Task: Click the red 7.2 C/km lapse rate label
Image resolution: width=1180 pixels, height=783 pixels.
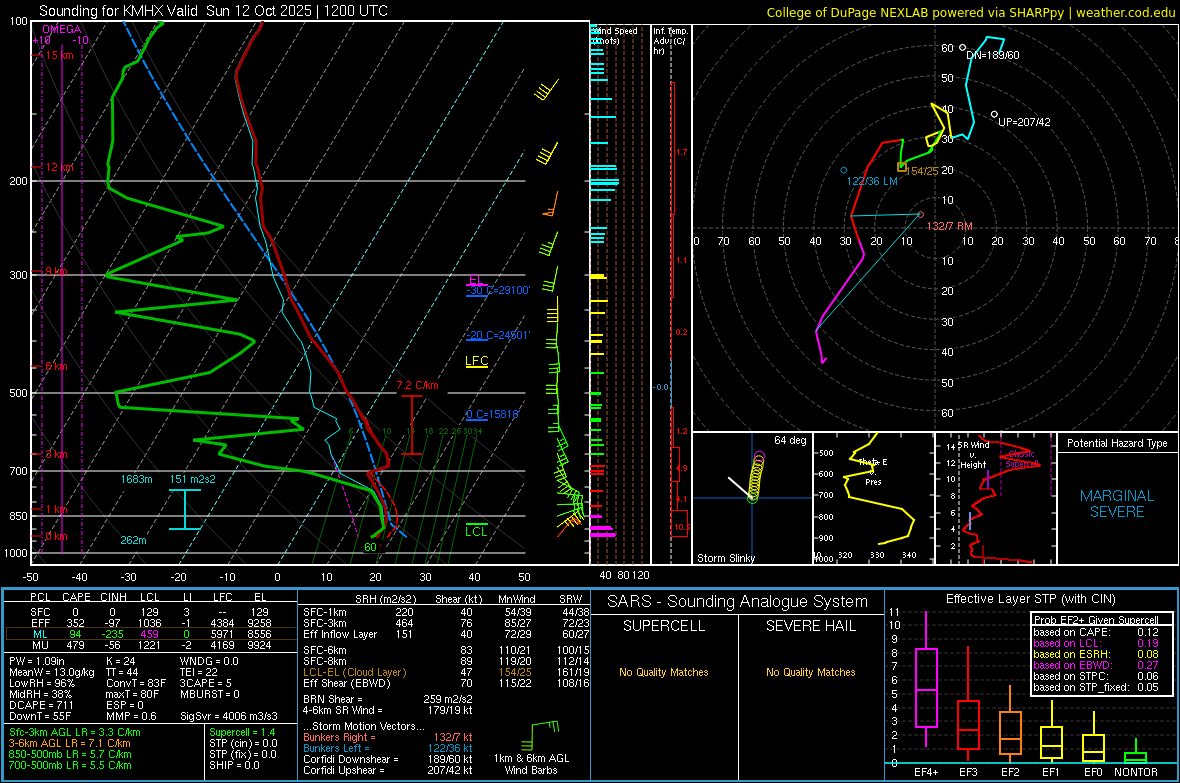Action: point(417,385)
